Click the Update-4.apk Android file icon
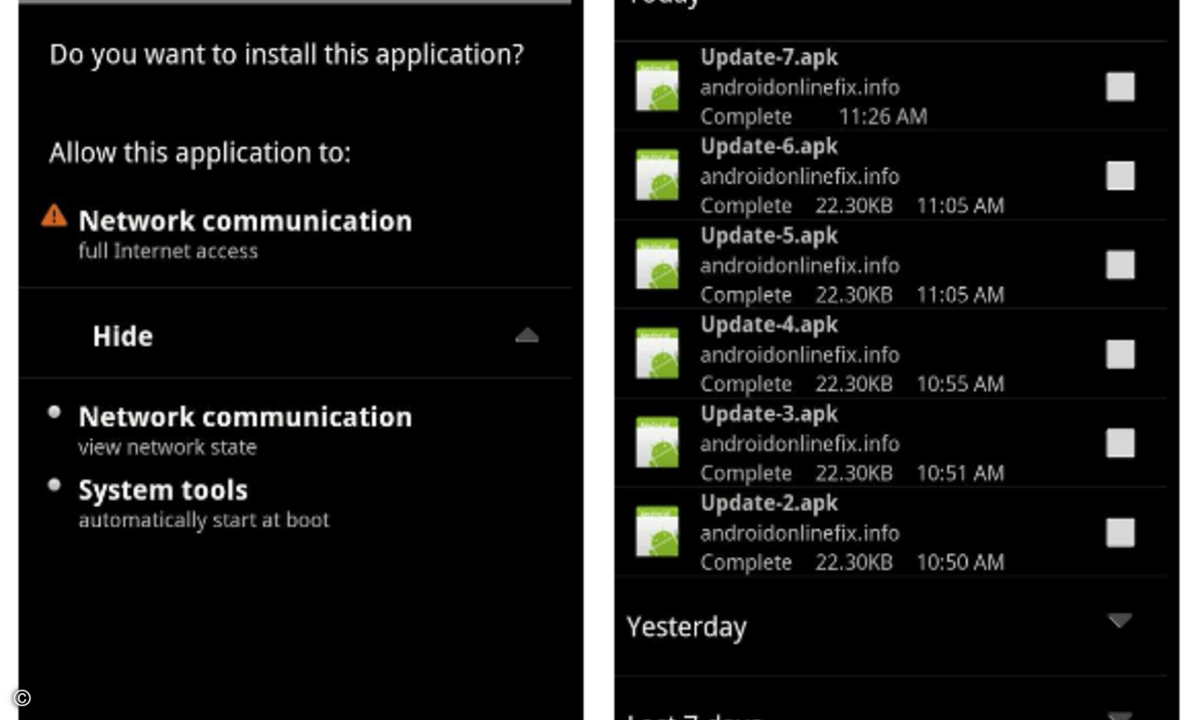This screenshot has width=1200, height=720. point(657,353)
